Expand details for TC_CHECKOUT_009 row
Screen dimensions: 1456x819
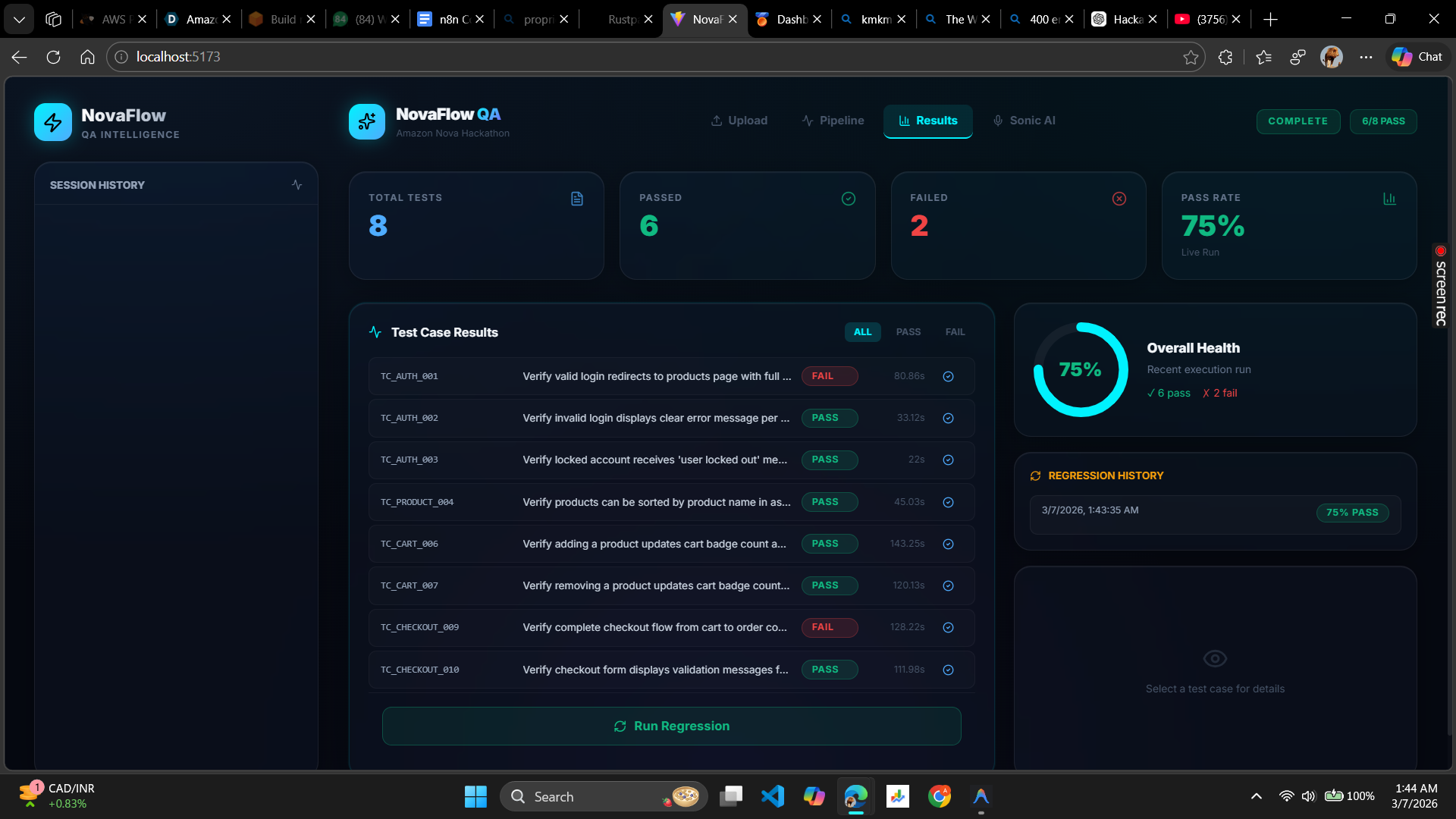[x=948, y=628]
